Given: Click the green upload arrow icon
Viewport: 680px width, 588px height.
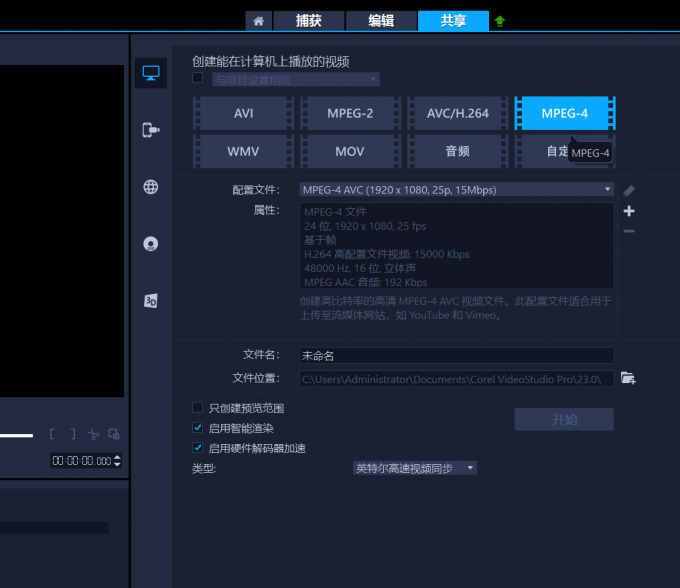Looking at the screenshot, I should 500,21.
